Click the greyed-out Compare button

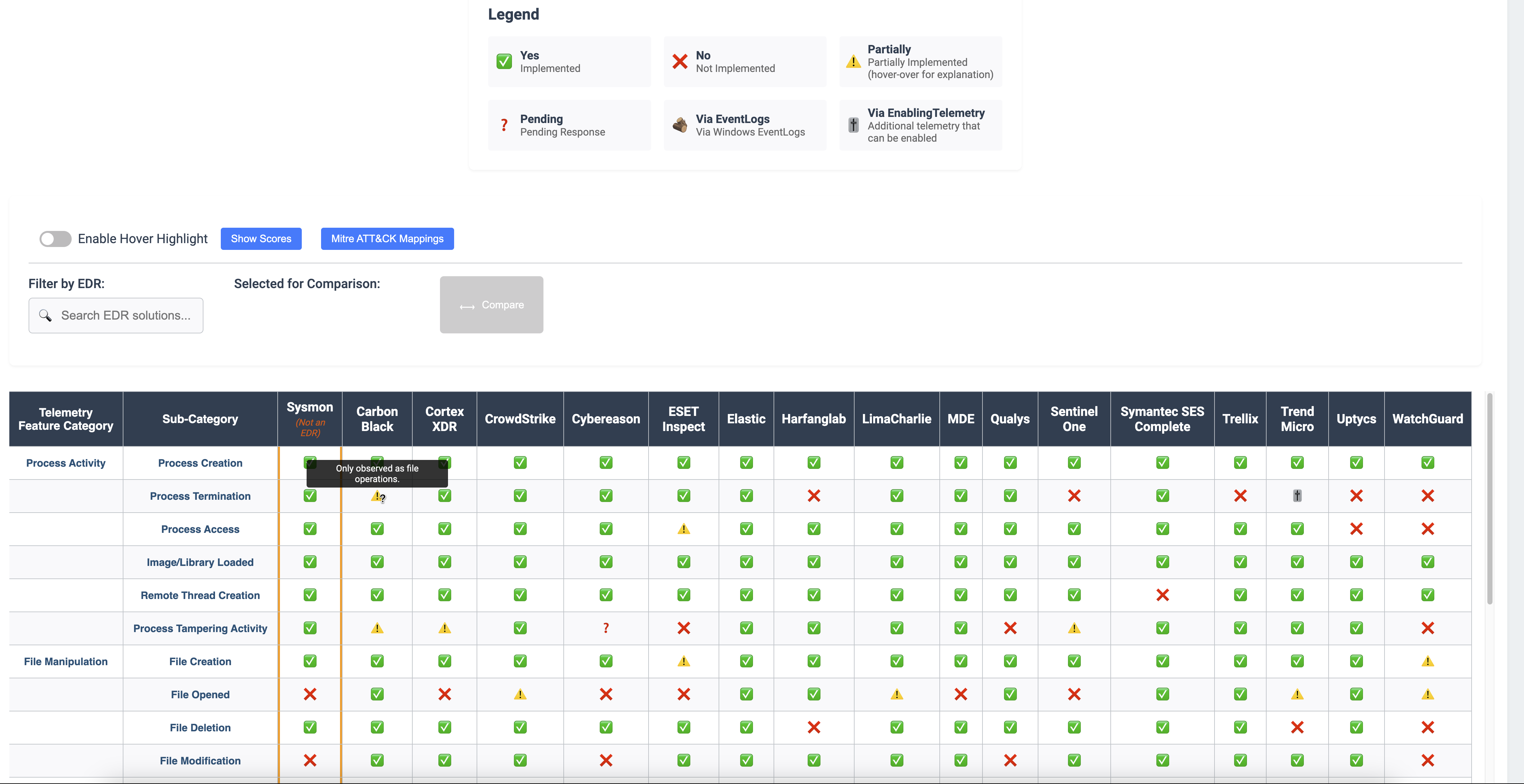tap(491, 304)
